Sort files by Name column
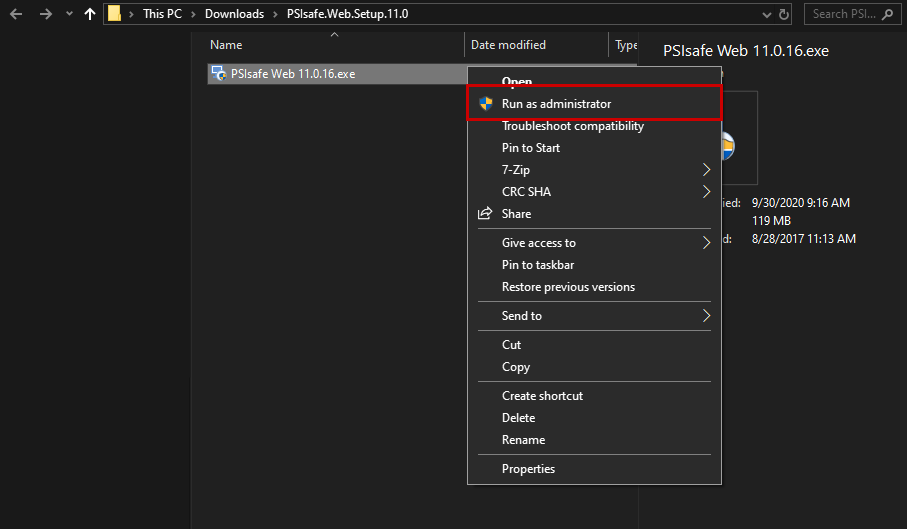Image resolution: width=907 pixels, height=529 pixels. [x=226, y=45]
